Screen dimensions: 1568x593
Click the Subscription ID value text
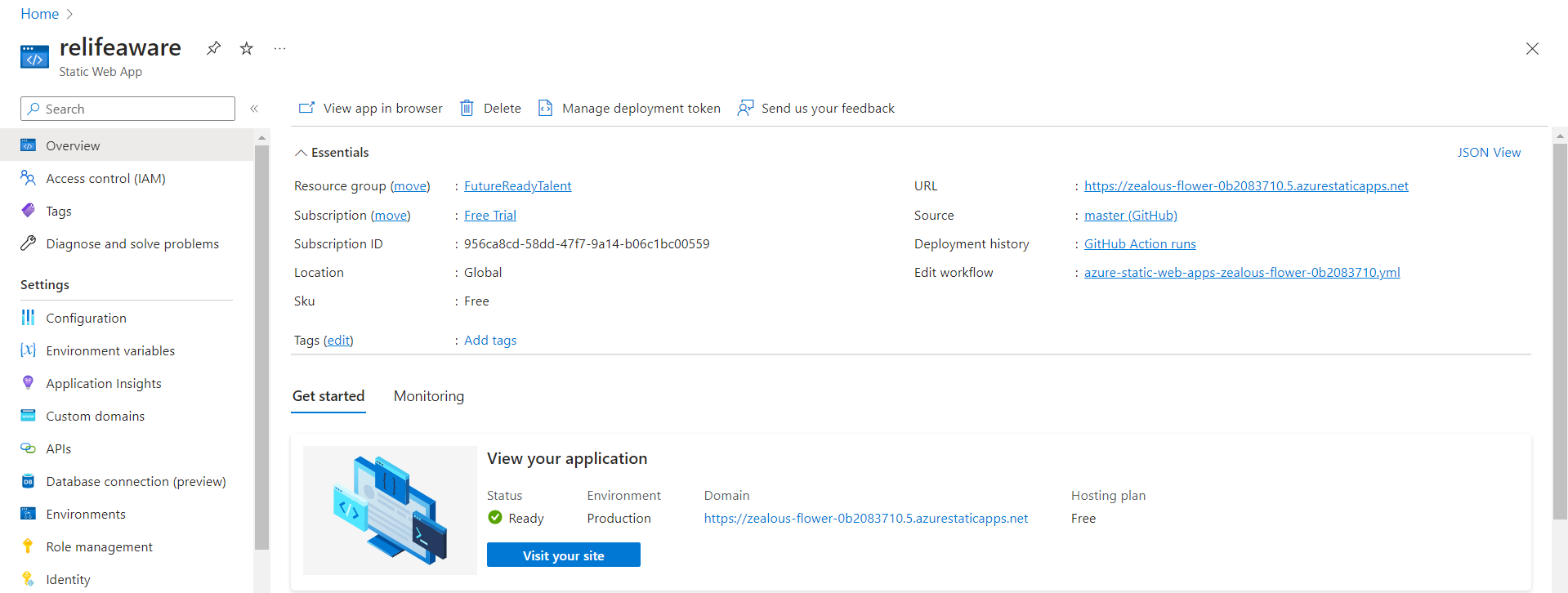click(x=587, y=244)
